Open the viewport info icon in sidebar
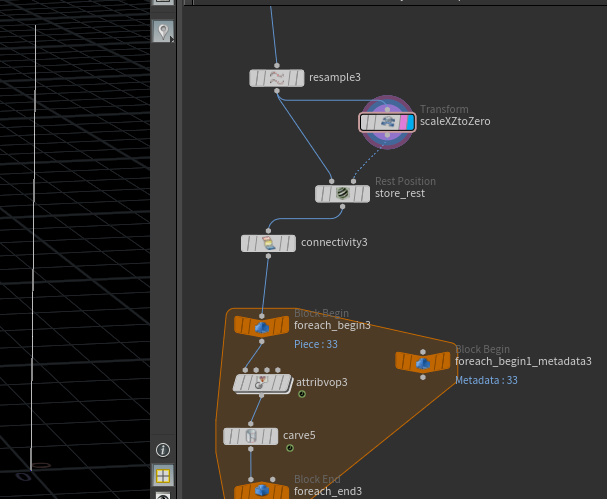This screenshot has width=607, height=499. tap(163, 450)
